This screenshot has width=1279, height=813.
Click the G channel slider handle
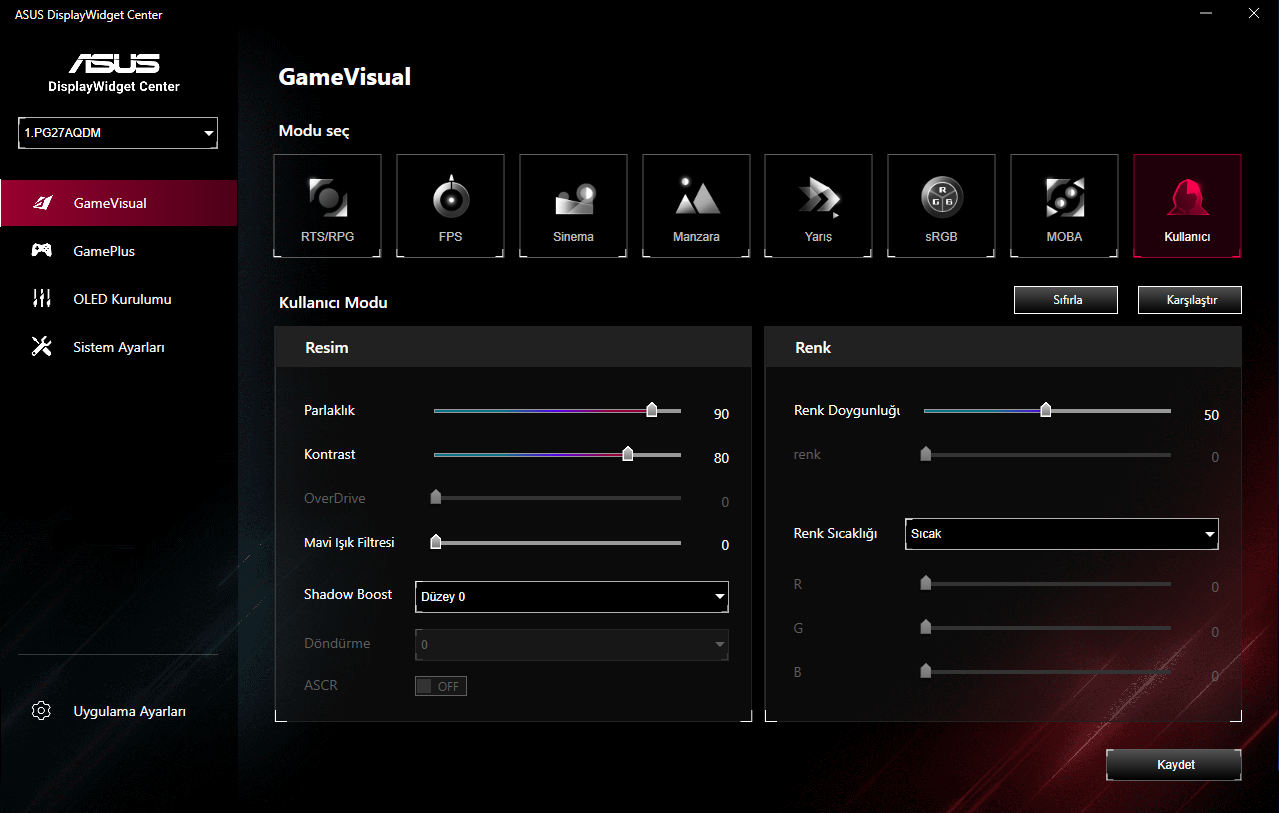click(x=926, y=626)
